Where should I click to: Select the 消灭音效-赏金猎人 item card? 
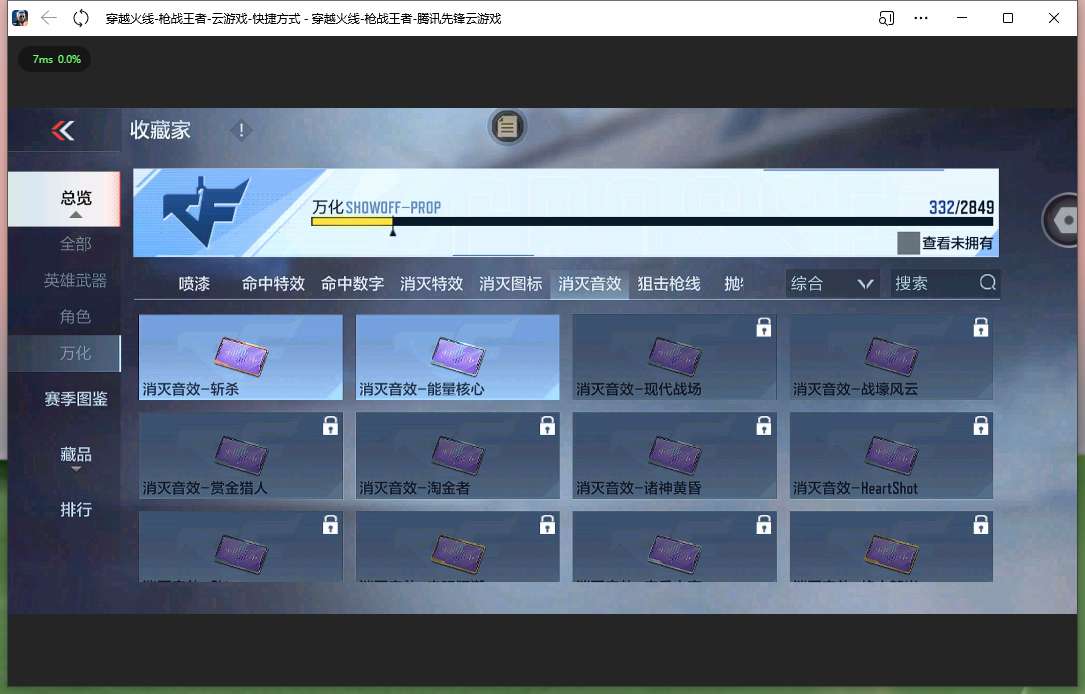point(241,455)
